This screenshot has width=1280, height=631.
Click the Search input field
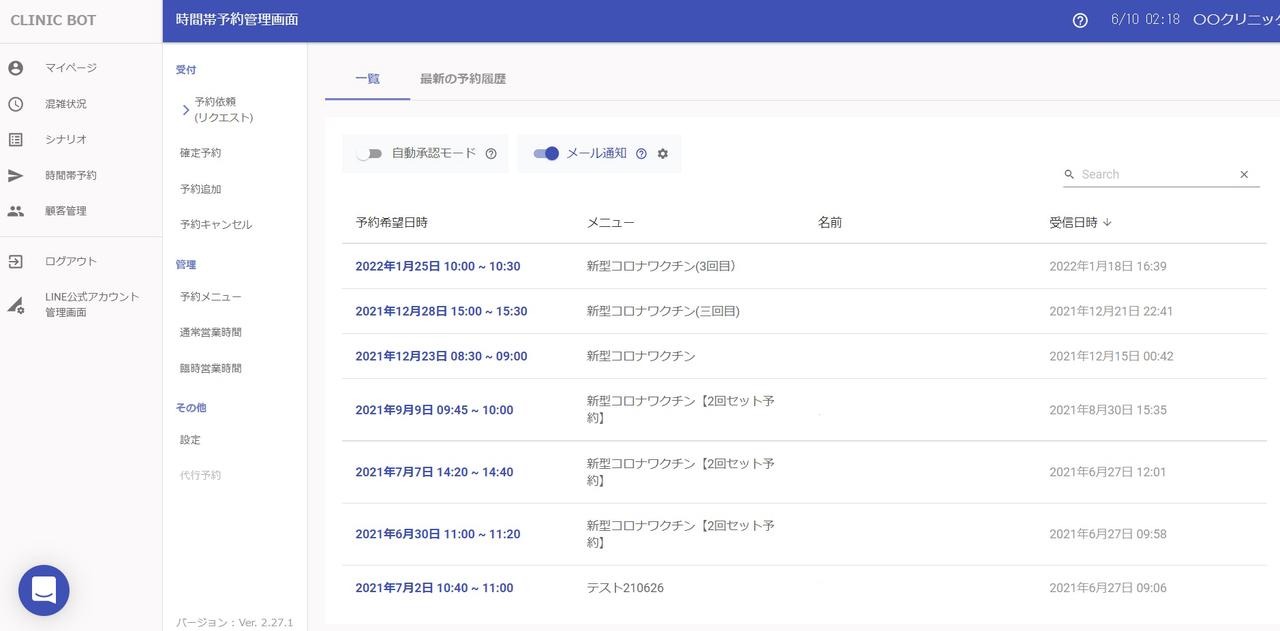pos(1155,174)
